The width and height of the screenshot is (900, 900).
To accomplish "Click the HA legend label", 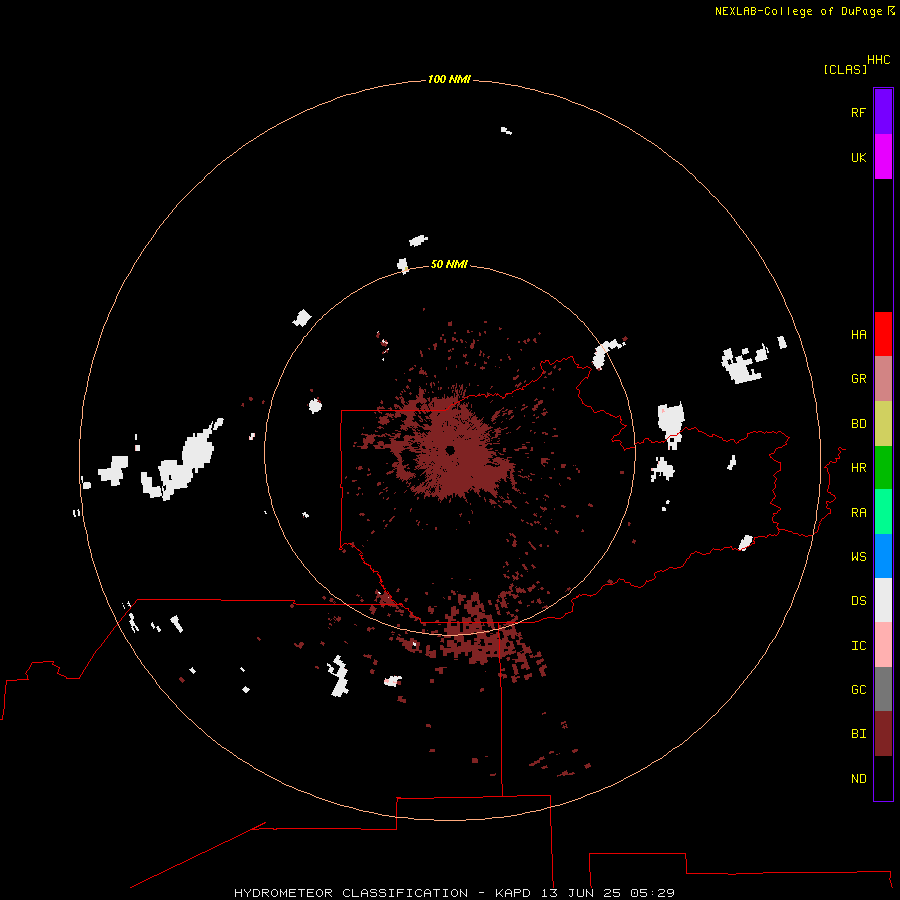I will pos(858,335).
